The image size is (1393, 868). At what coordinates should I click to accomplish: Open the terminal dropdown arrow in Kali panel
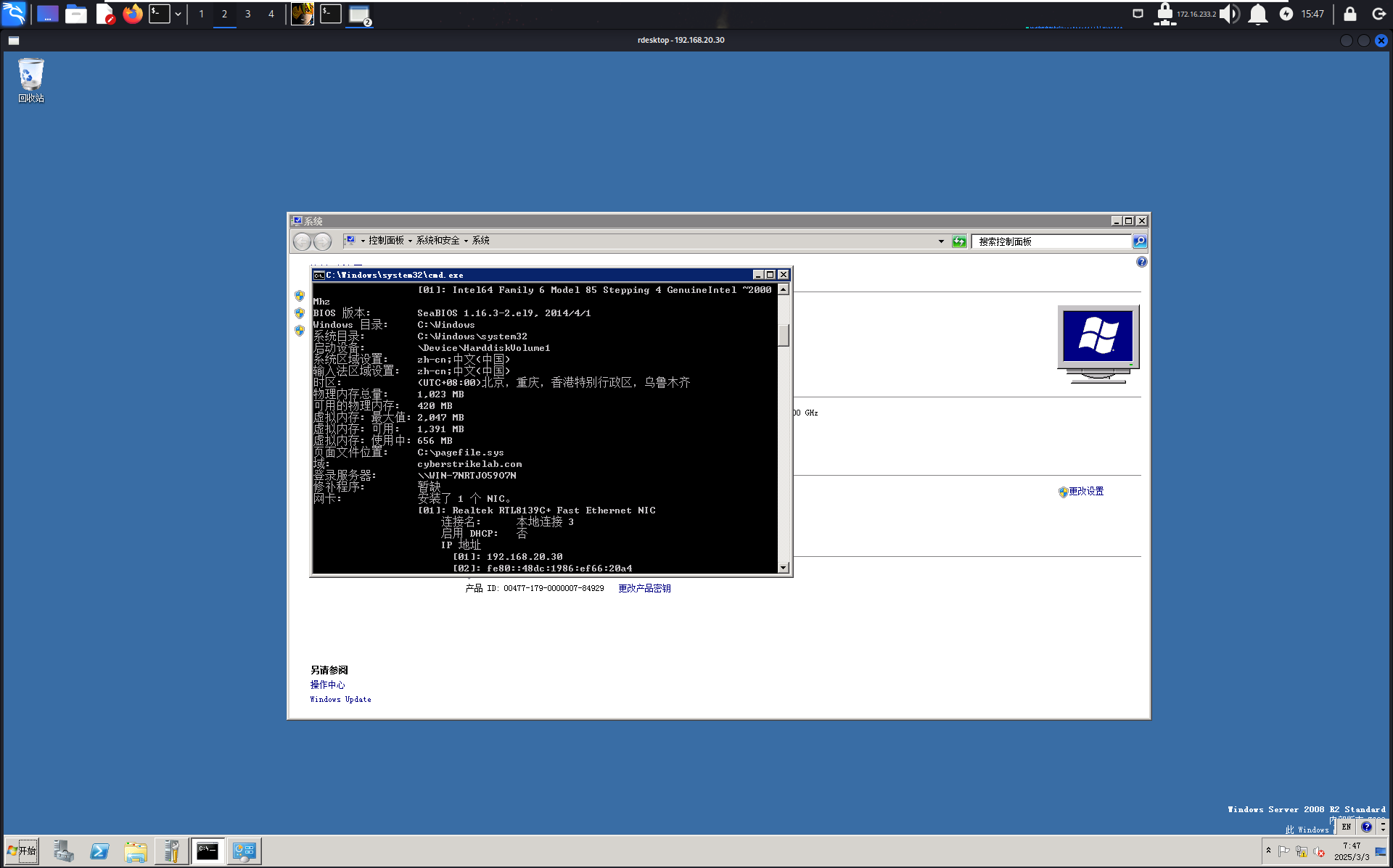pos(178,14)
